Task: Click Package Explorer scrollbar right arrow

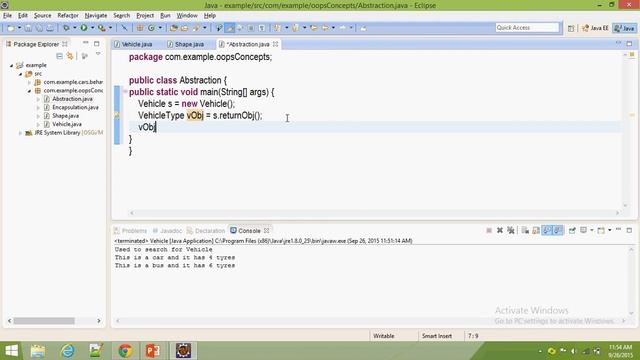Action: pyautogui.click(x=99, y=321)
